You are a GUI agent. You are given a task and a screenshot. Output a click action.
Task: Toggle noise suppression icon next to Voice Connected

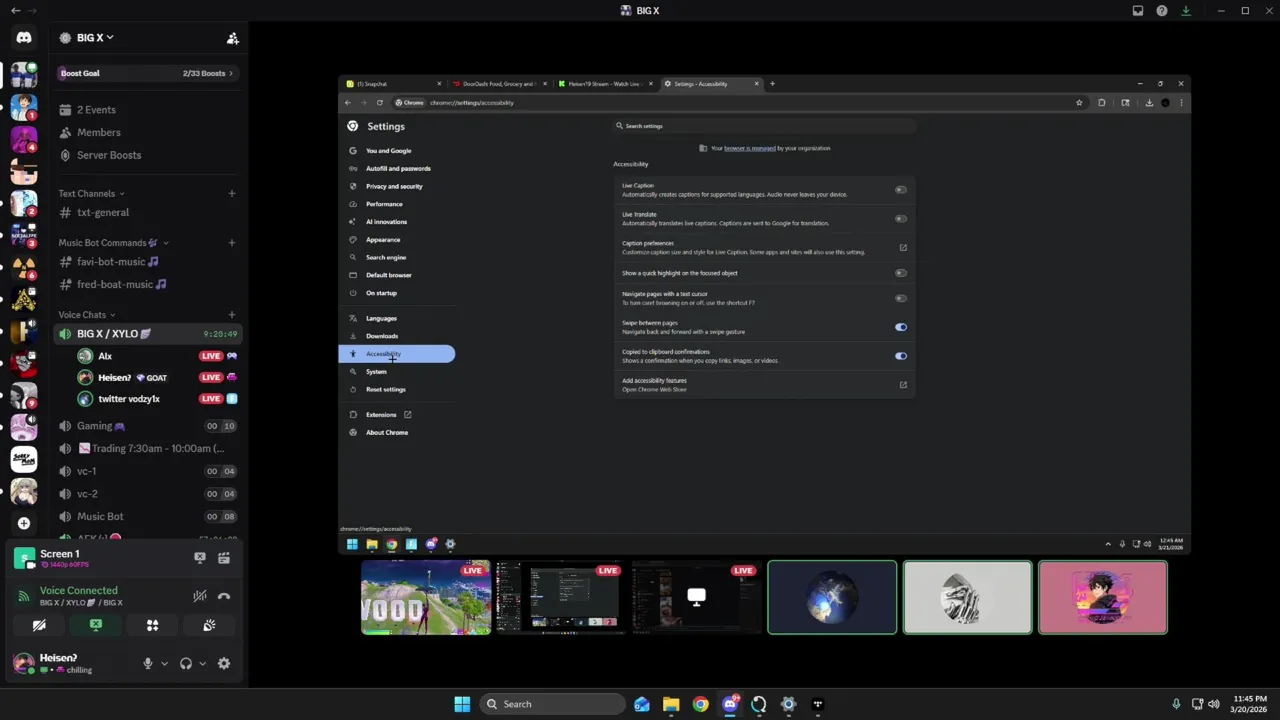(x=200, y=596)
